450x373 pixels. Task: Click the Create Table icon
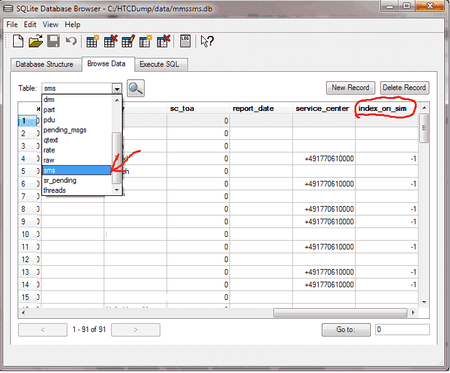92,41
